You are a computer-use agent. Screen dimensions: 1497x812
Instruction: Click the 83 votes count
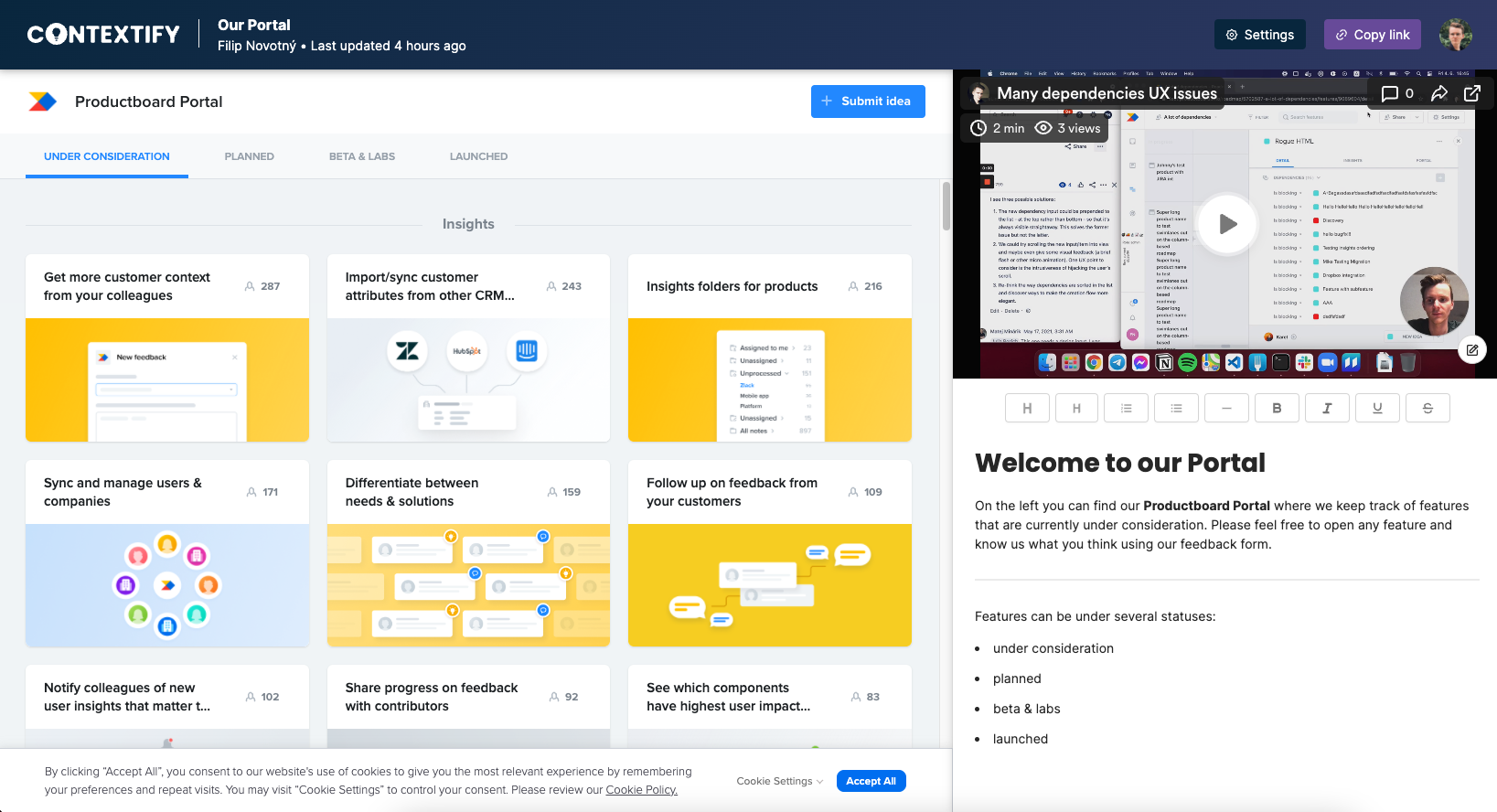click(x=865, y=697)
